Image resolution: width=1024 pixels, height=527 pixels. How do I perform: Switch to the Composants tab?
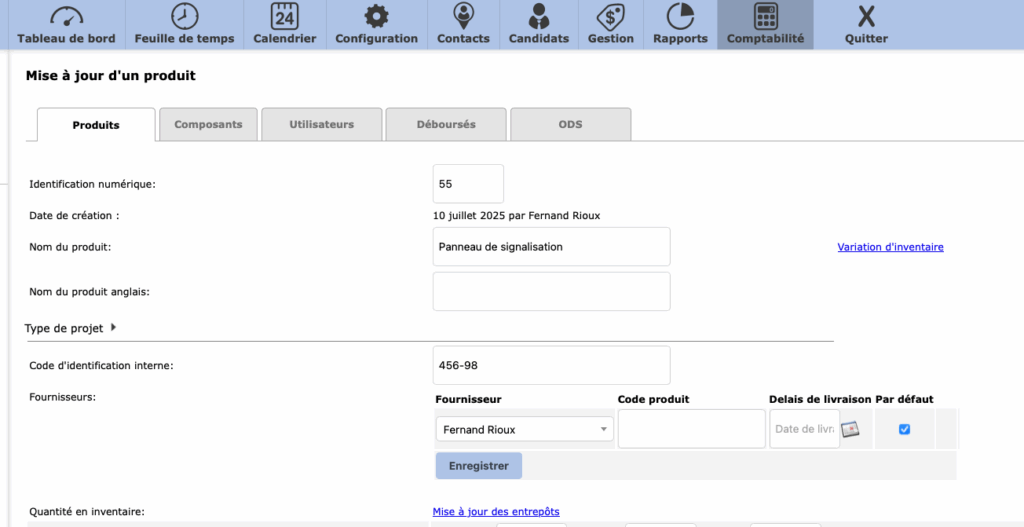coord(208,125)
